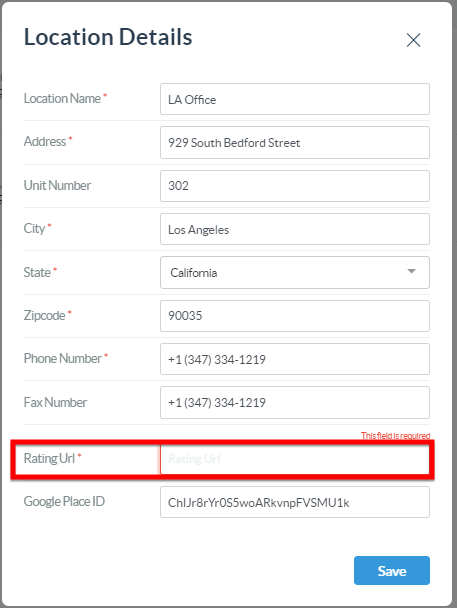Open the State dropdown showing California

click(295, 272)
